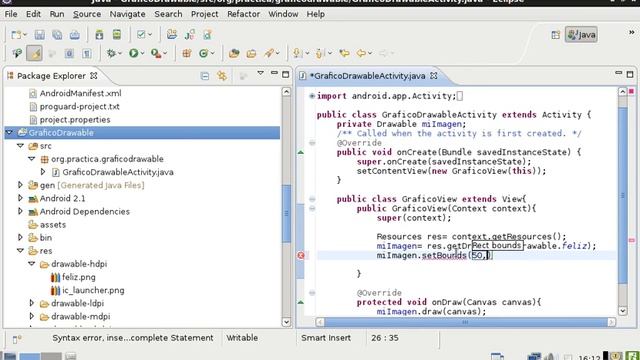Viewport: 640px width, 360px height.
Task: Open the Run dropdown arrow
Action: (142, 53)
